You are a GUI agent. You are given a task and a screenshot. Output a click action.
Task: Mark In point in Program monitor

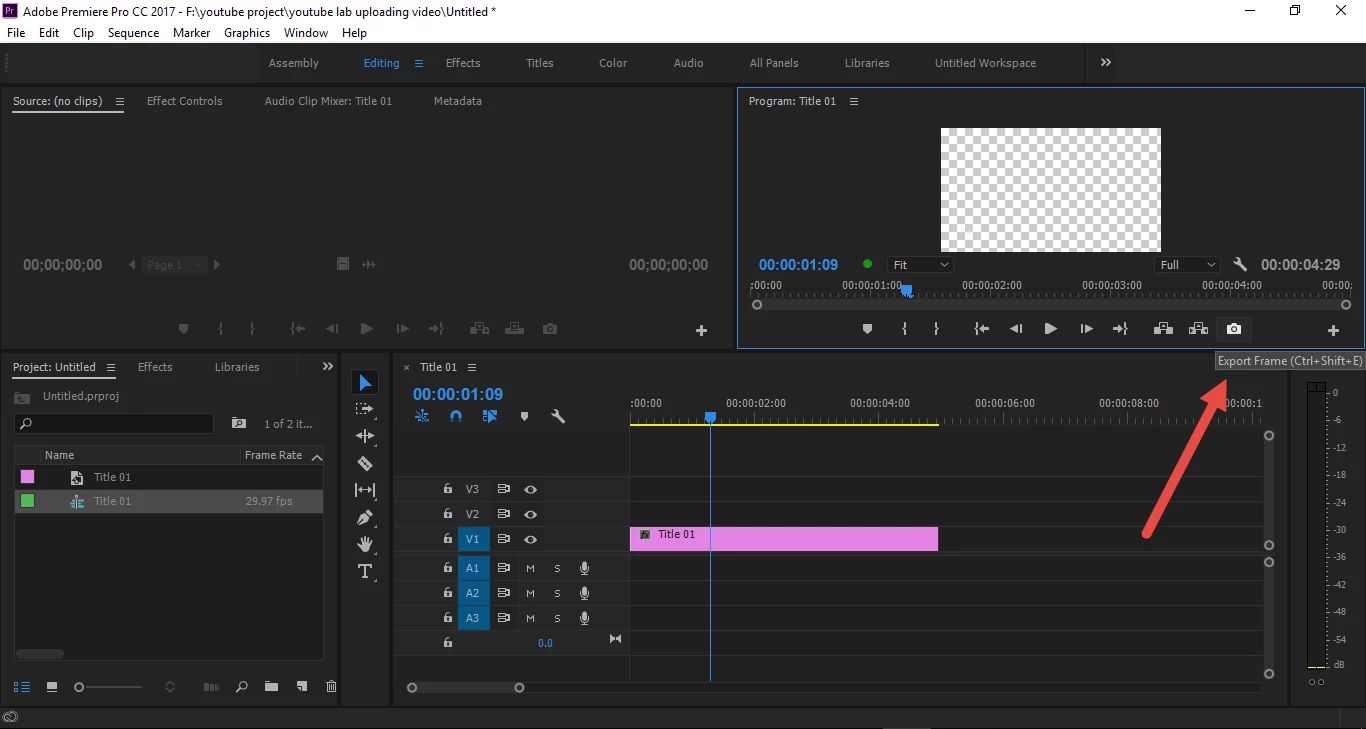pos(904,329)
